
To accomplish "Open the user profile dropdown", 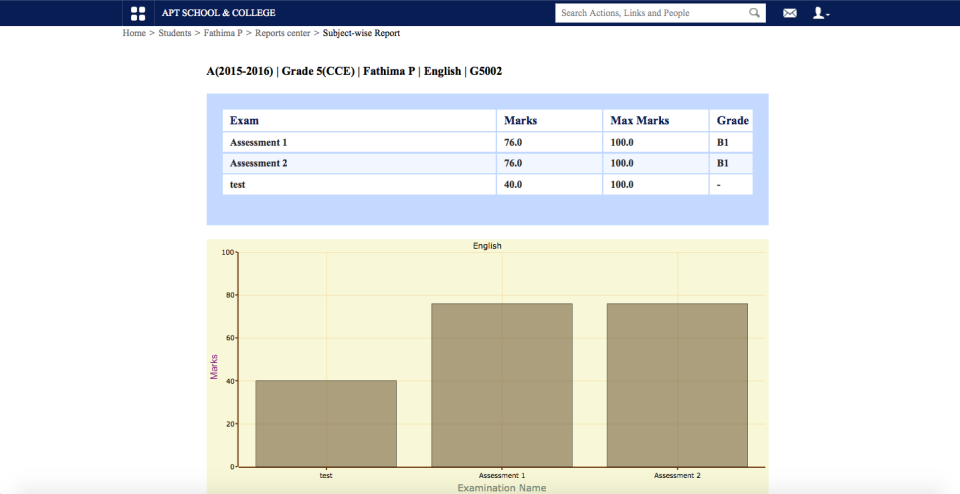I will click(821, 13).
